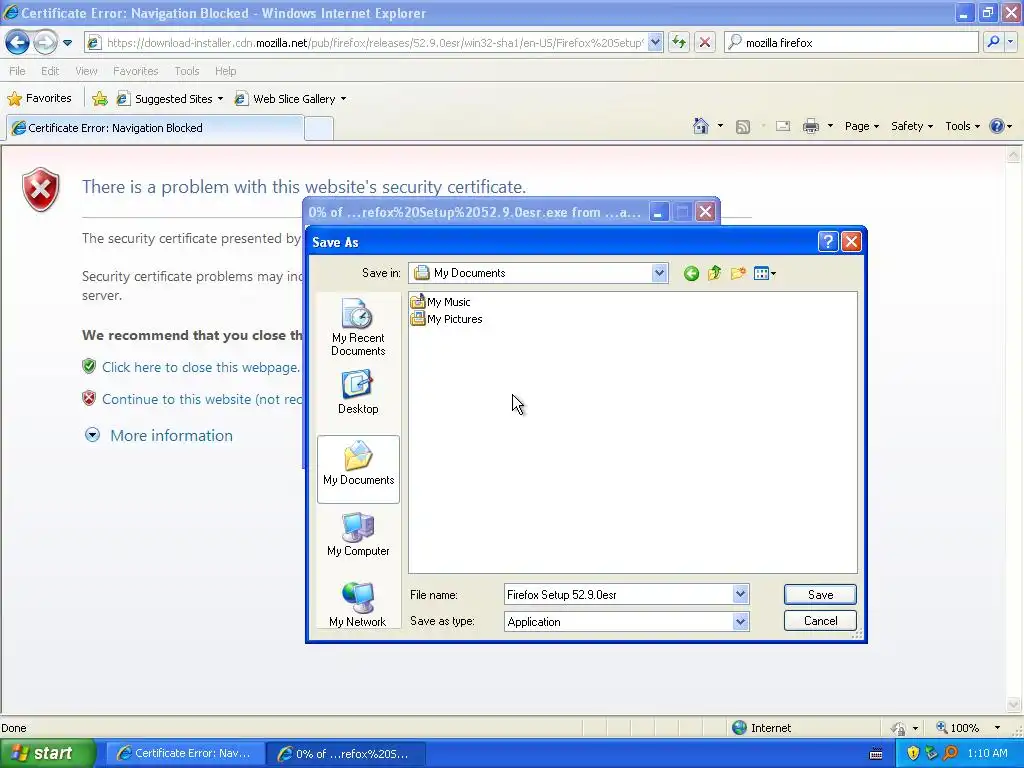Open the Page command menu

[861, 126]
